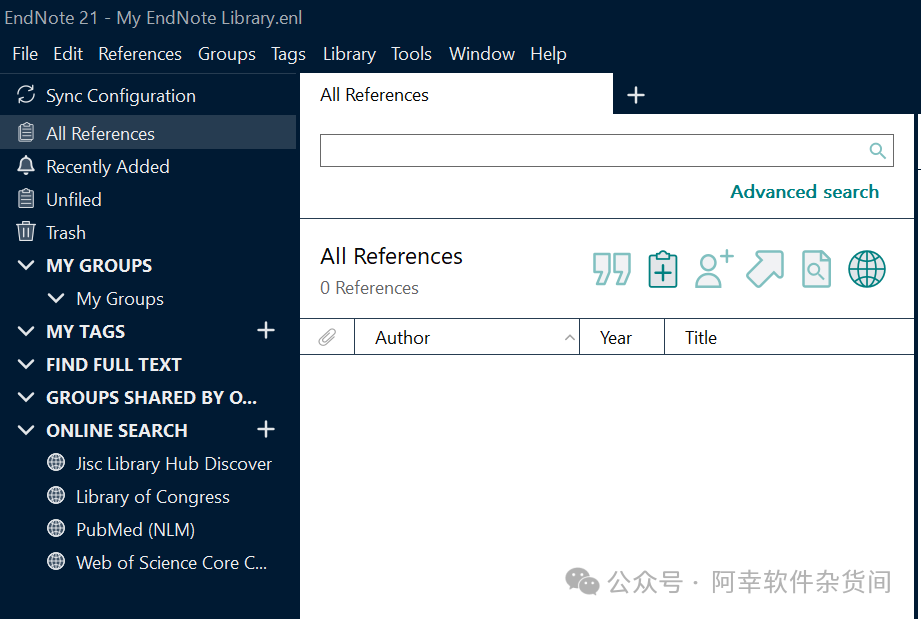921x619 pixels.
Task: Click the MY GROUPS heading text
Action: (x=99, y=265)
